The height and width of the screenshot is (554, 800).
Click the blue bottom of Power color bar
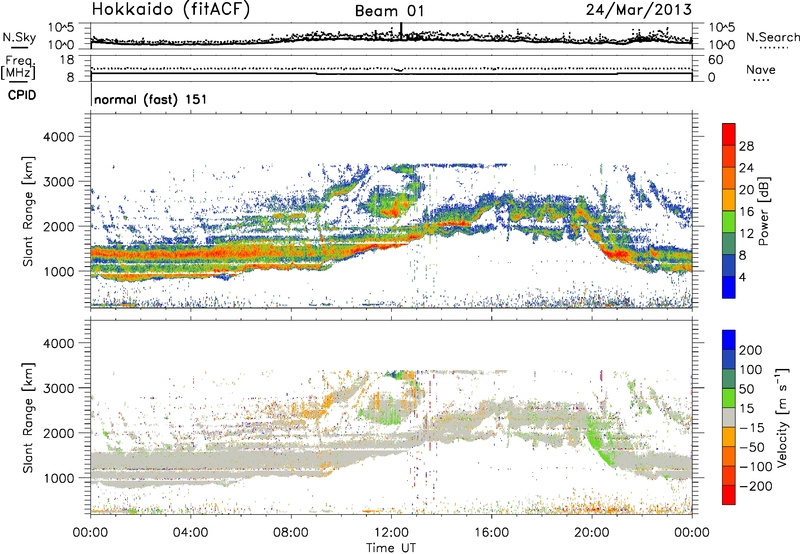pyautogui.click(x=729, y=287)
